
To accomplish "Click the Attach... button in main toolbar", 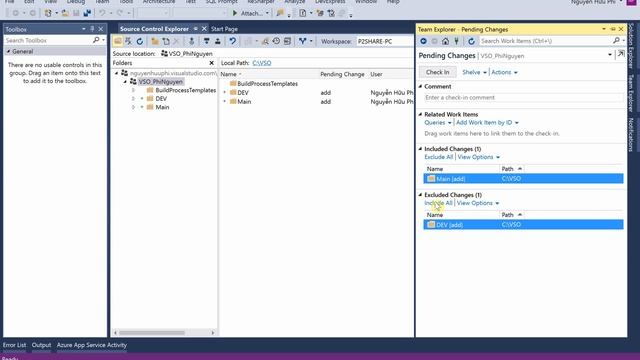I will pyautogui.click(x=252, y=13).
